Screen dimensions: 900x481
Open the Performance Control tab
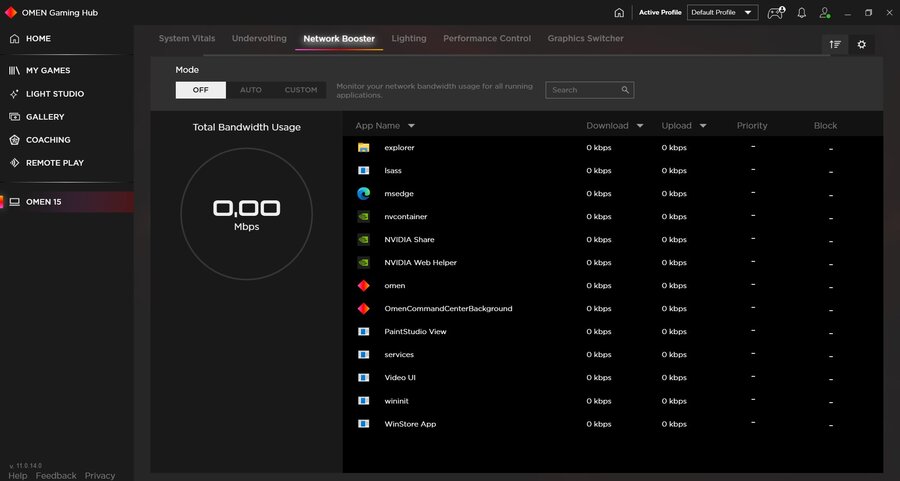(487, 39)
